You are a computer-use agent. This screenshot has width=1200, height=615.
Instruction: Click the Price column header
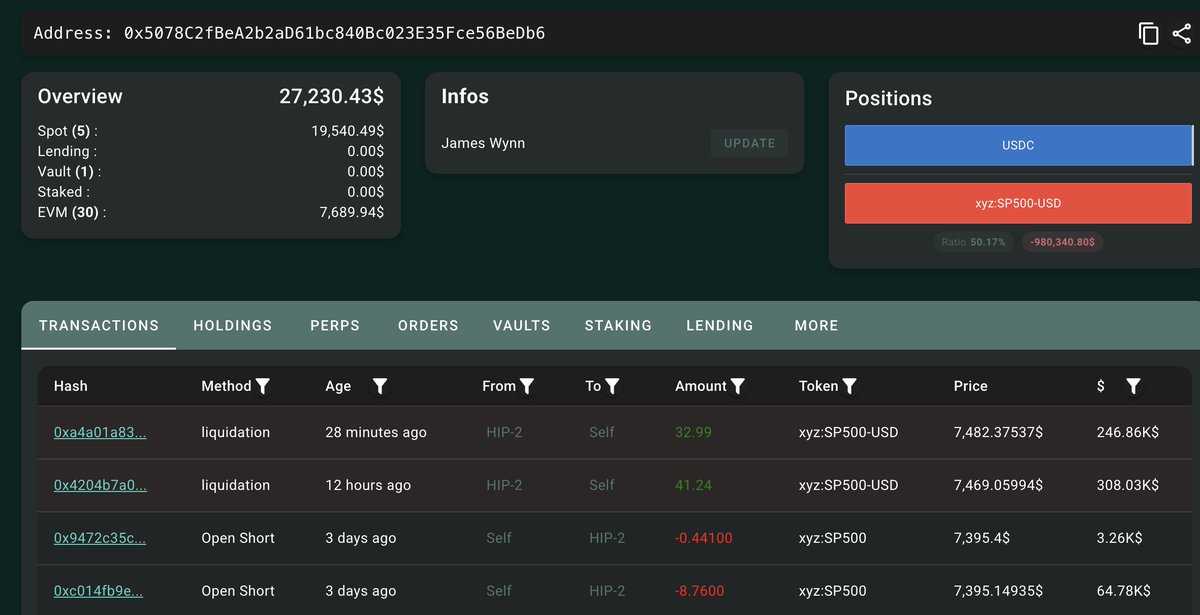pos(971,386)
